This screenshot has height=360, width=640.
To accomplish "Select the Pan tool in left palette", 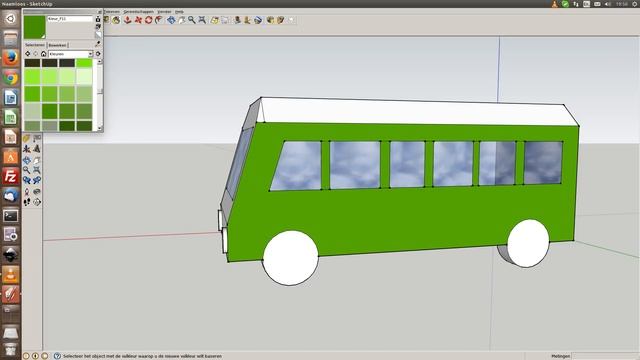I will click(x=37, y=160).
